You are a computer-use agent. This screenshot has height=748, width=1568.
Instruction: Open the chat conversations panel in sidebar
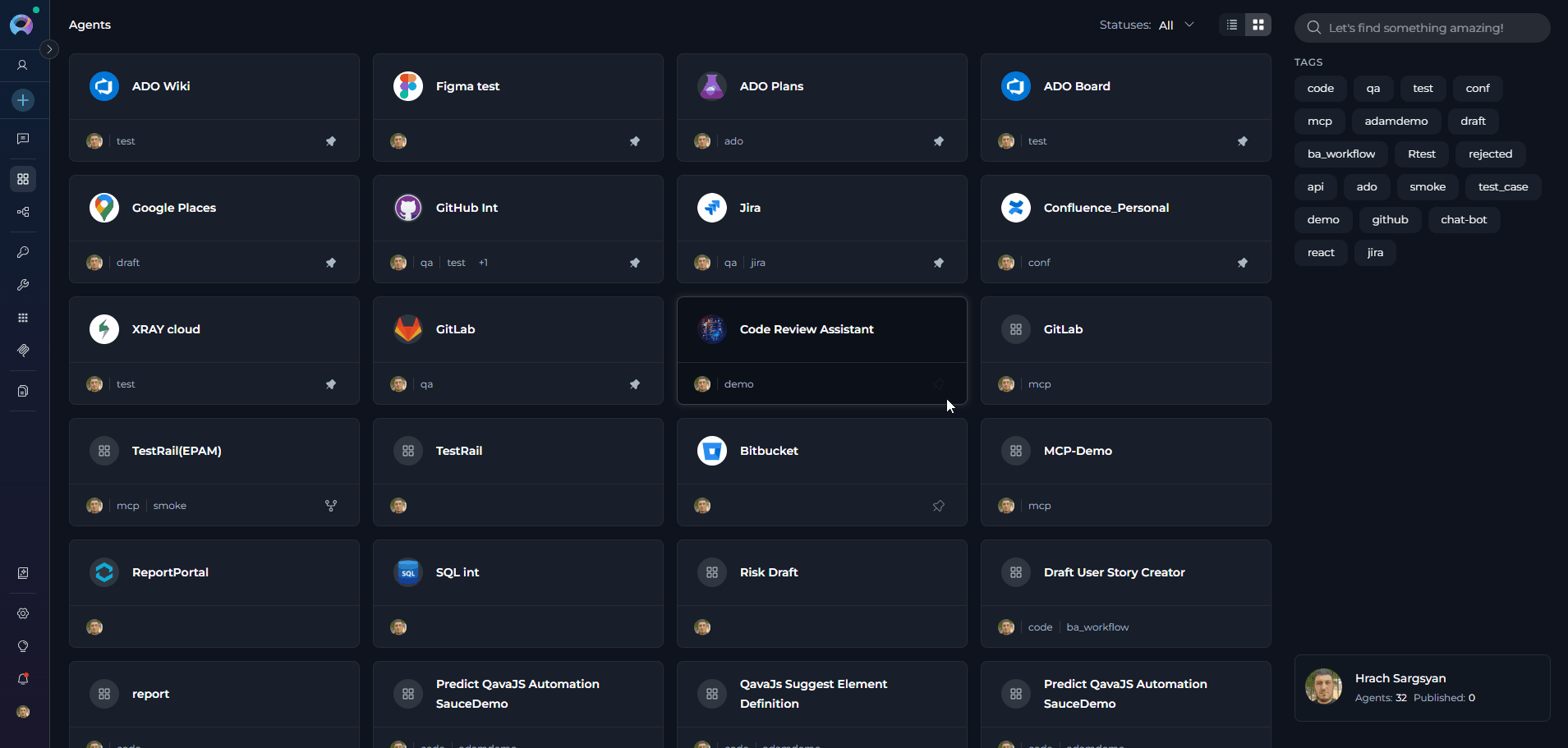(23, 139)
